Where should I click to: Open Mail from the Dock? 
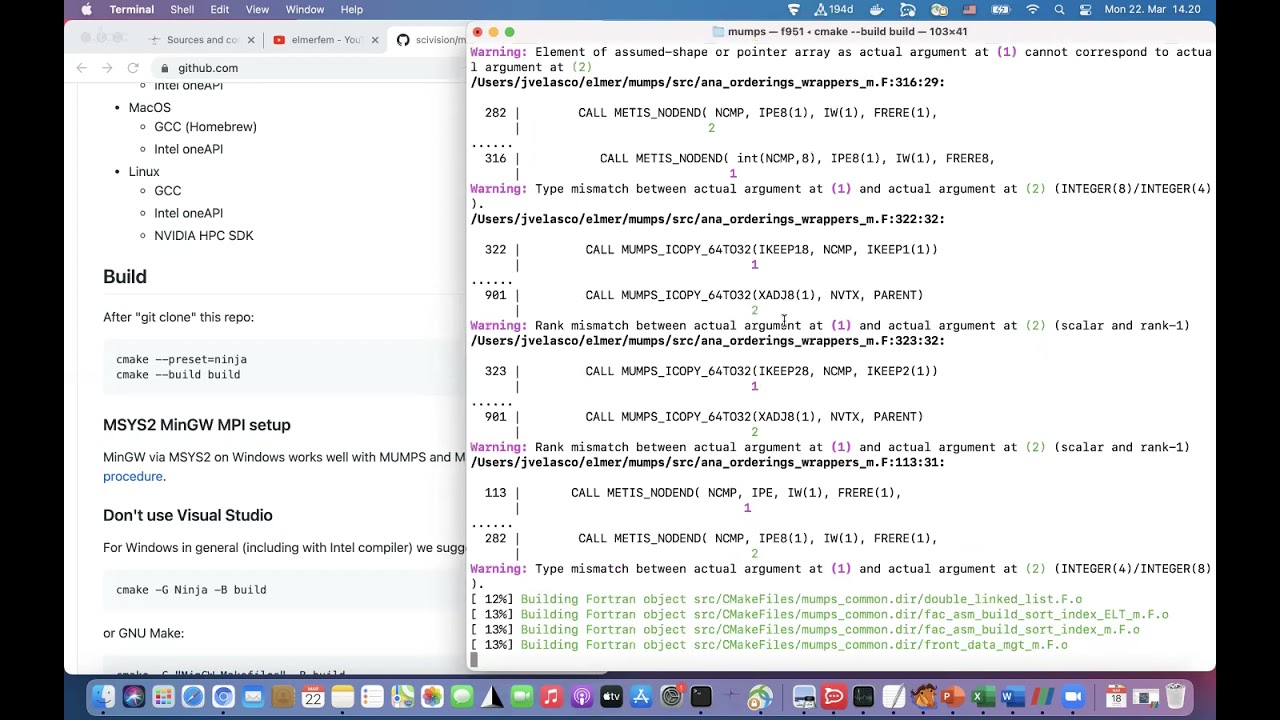253,697
